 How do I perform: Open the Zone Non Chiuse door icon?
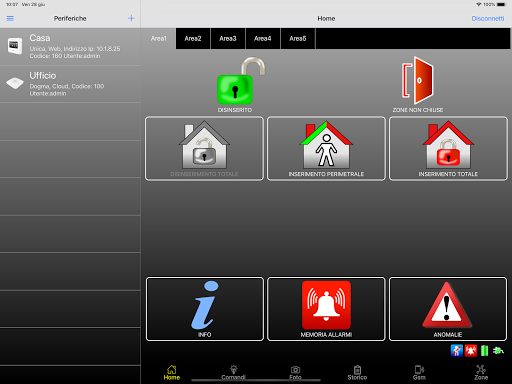(x=418, y=80)
